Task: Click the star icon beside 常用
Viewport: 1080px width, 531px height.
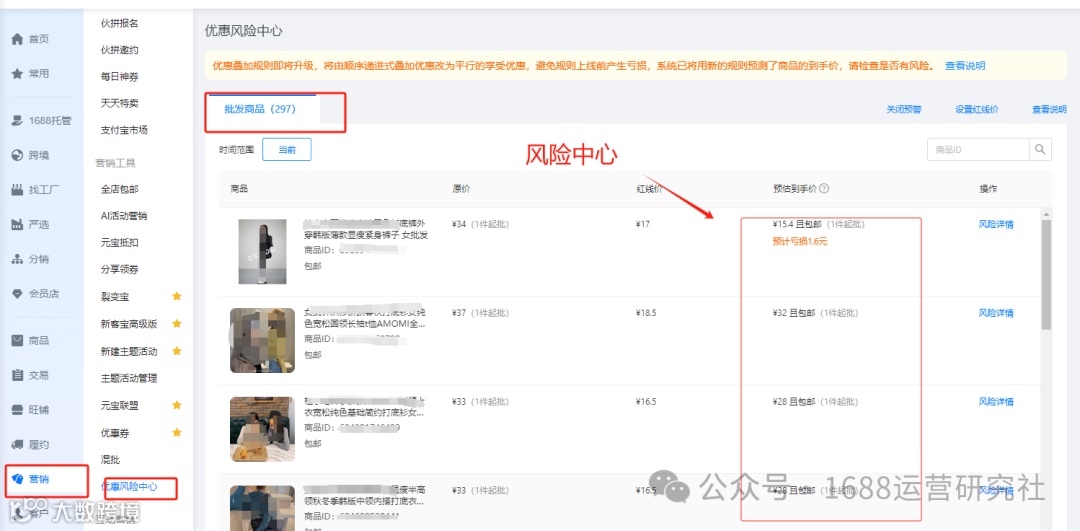Action: (x=17, y=74)
